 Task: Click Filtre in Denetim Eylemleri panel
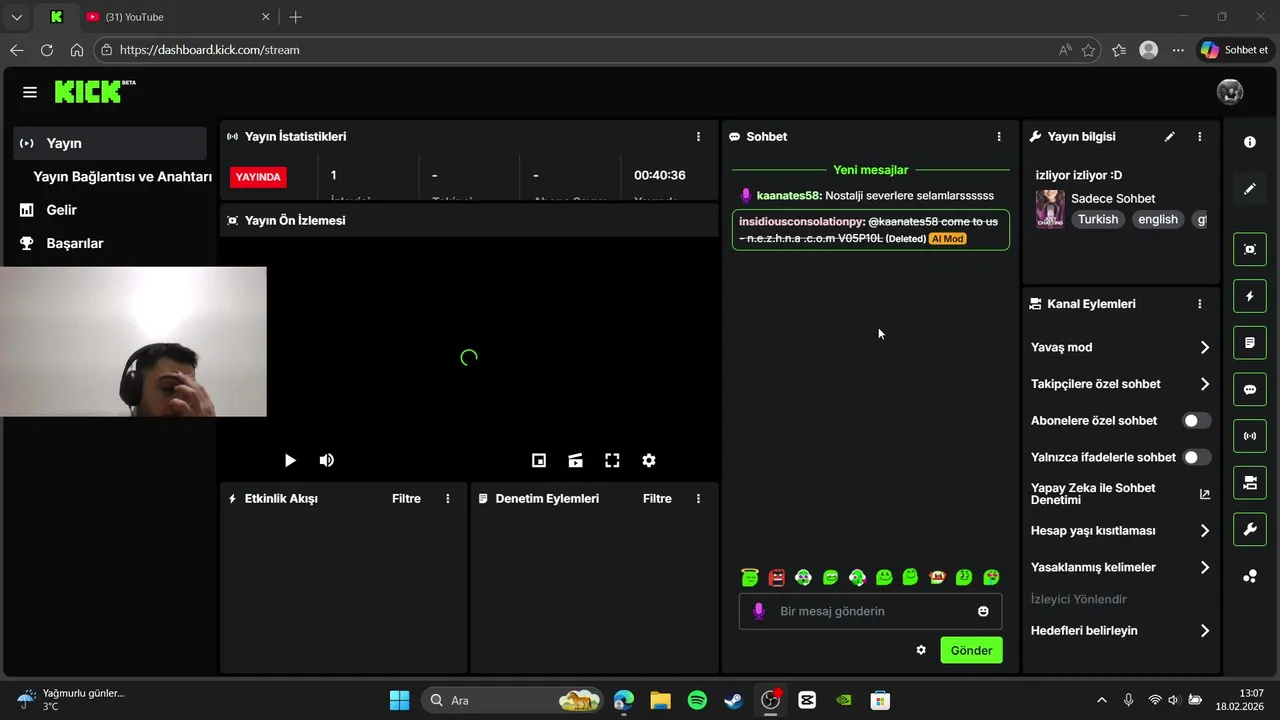click(x=657, y=499)
